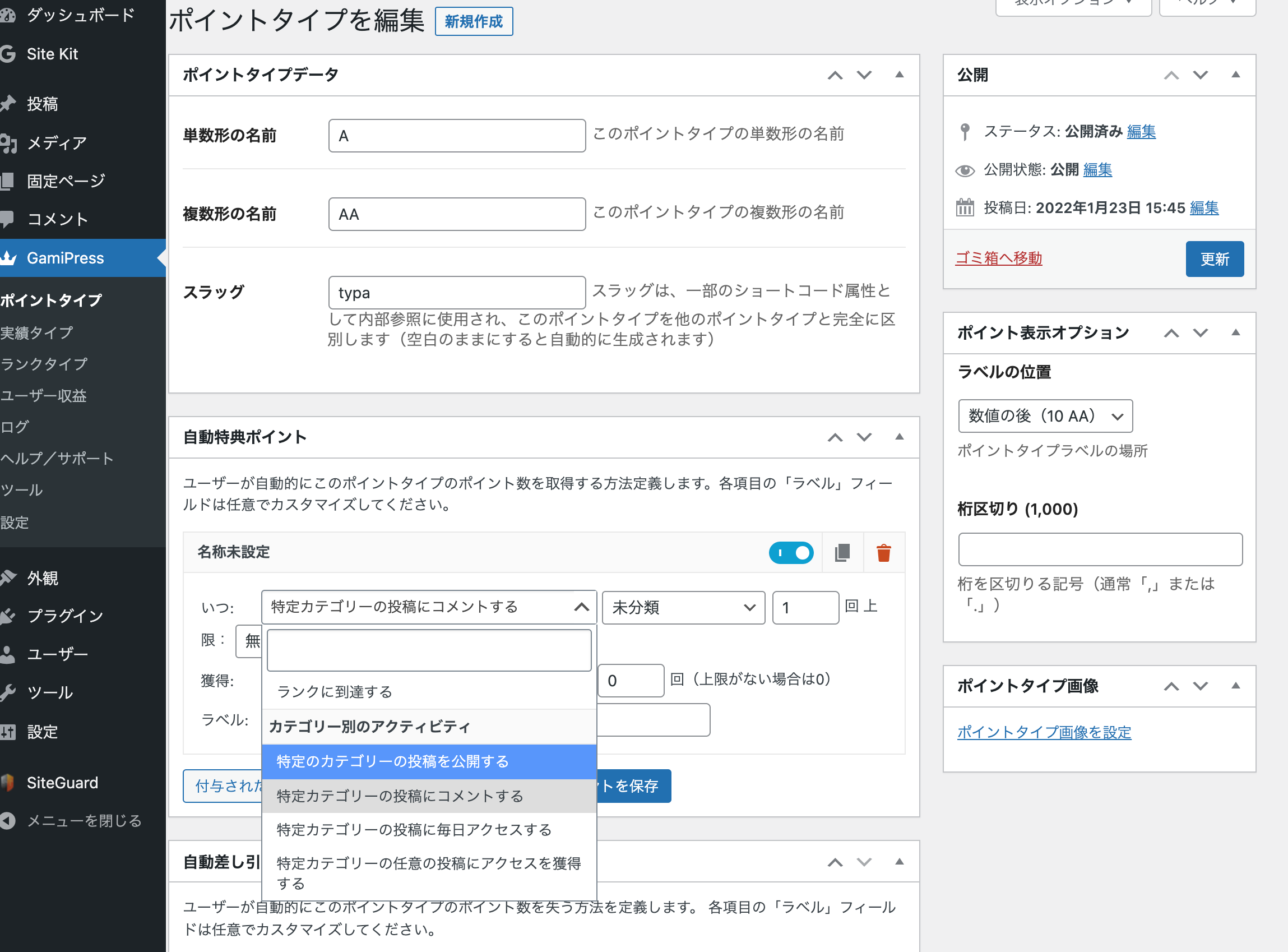
Task: Move 自動特典ポイント box up
Action: pyautogui.click(x=835, y=437)
